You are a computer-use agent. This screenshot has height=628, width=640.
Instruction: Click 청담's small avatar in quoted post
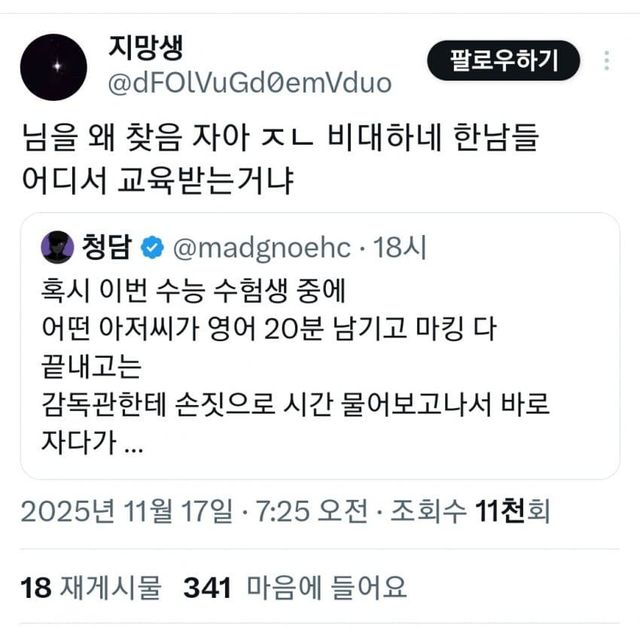(58, 247)
